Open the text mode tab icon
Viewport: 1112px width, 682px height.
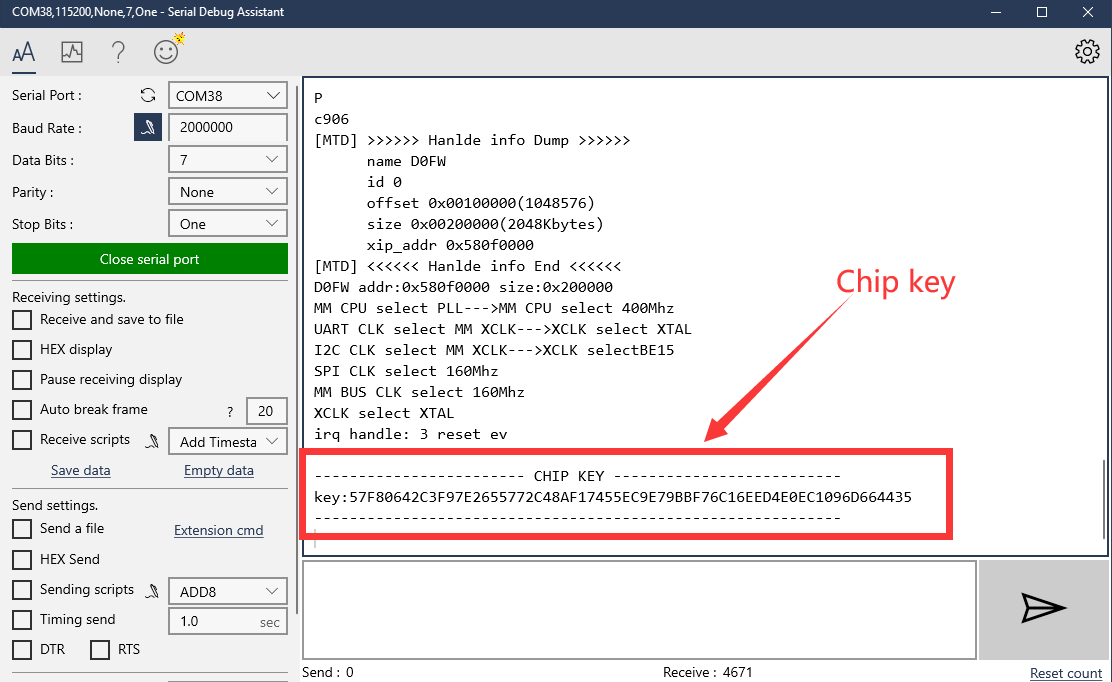(x=23, y=52)
